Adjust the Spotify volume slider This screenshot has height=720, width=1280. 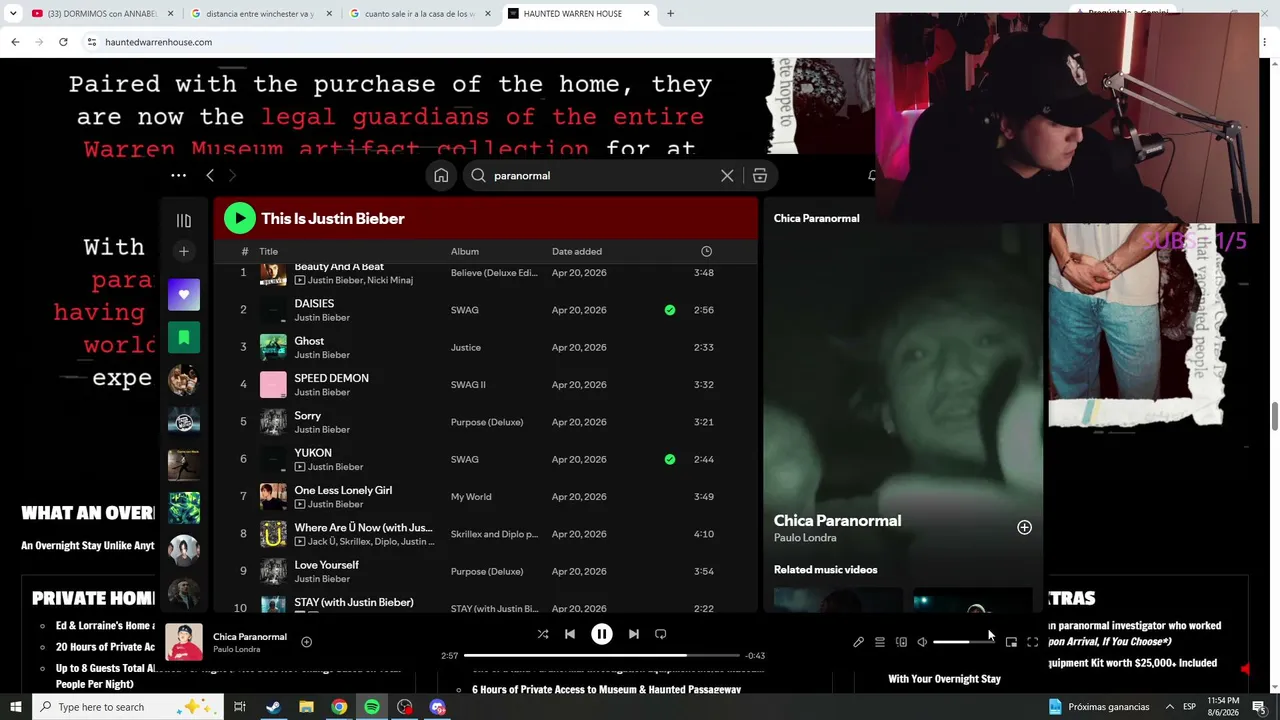[963, 642]
